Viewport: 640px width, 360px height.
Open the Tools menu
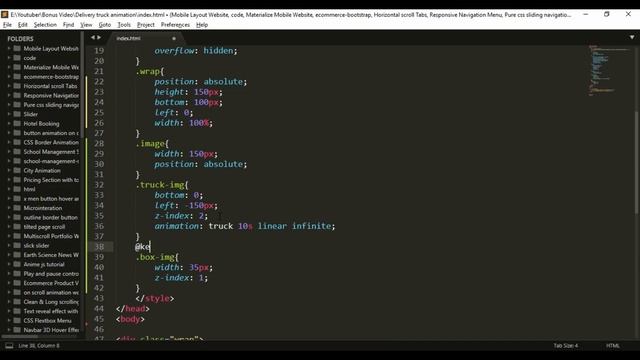pos(124,25)
